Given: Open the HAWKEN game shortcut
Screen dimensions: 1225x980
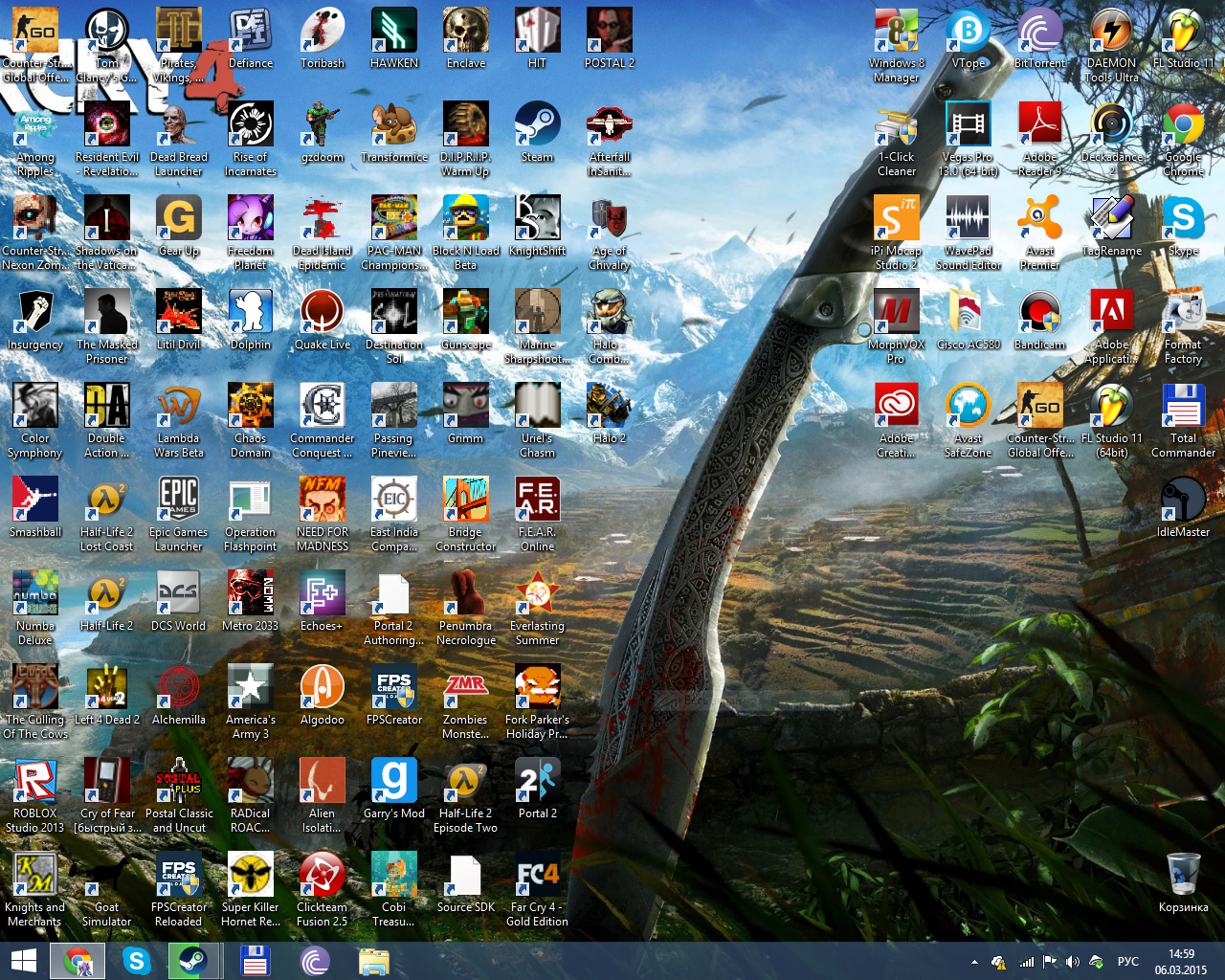Looking at the screenshot, I should click(394, 38).
